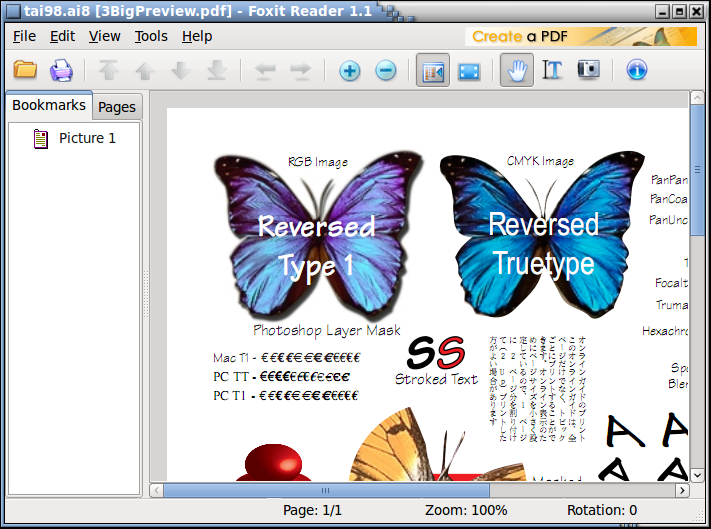
Task: Toggle the navigation panel button
Action: pyautogui.click(x=433, y=71)
